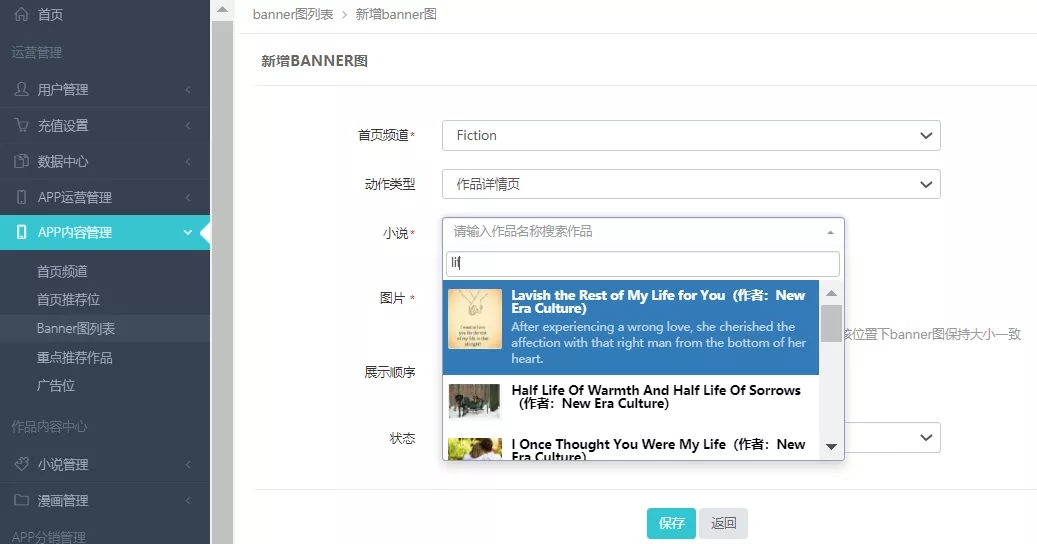Open 重点推荐作品 submenu item

coord(74,358)
